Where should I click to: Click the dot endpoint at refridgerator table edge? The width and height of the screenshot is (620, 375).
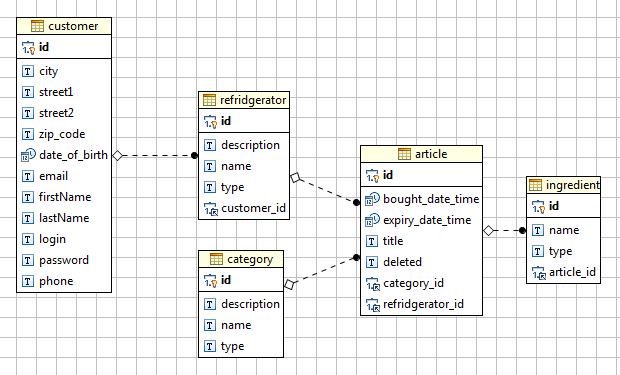pyautogui.click(x=194, y=155)
